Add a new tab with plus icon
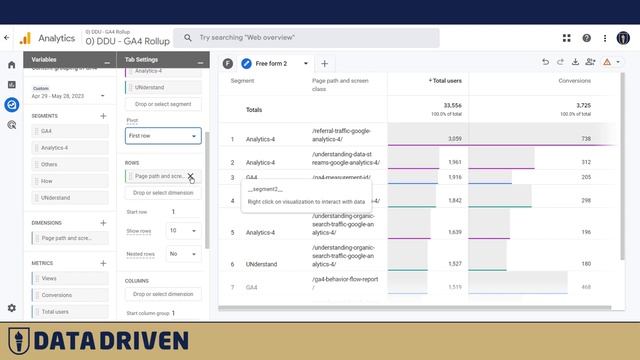The height and width of the screenshot is (360, 640). tap(324, 64)
